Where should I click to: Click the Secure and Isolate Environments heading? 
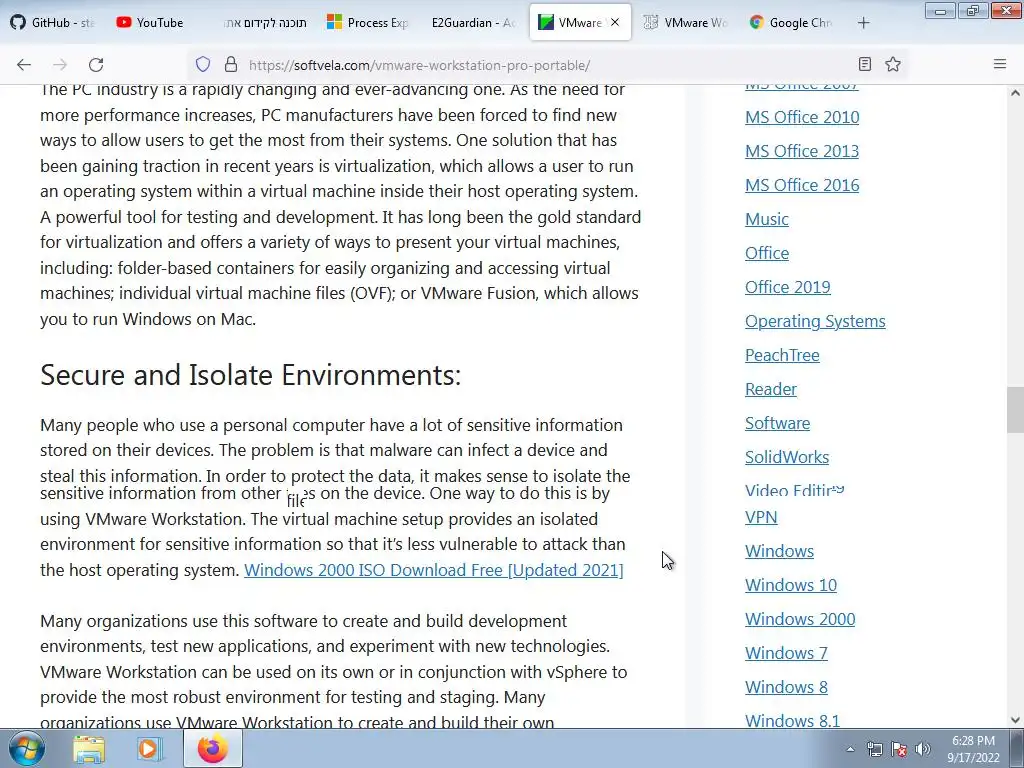tap(250, 375)
